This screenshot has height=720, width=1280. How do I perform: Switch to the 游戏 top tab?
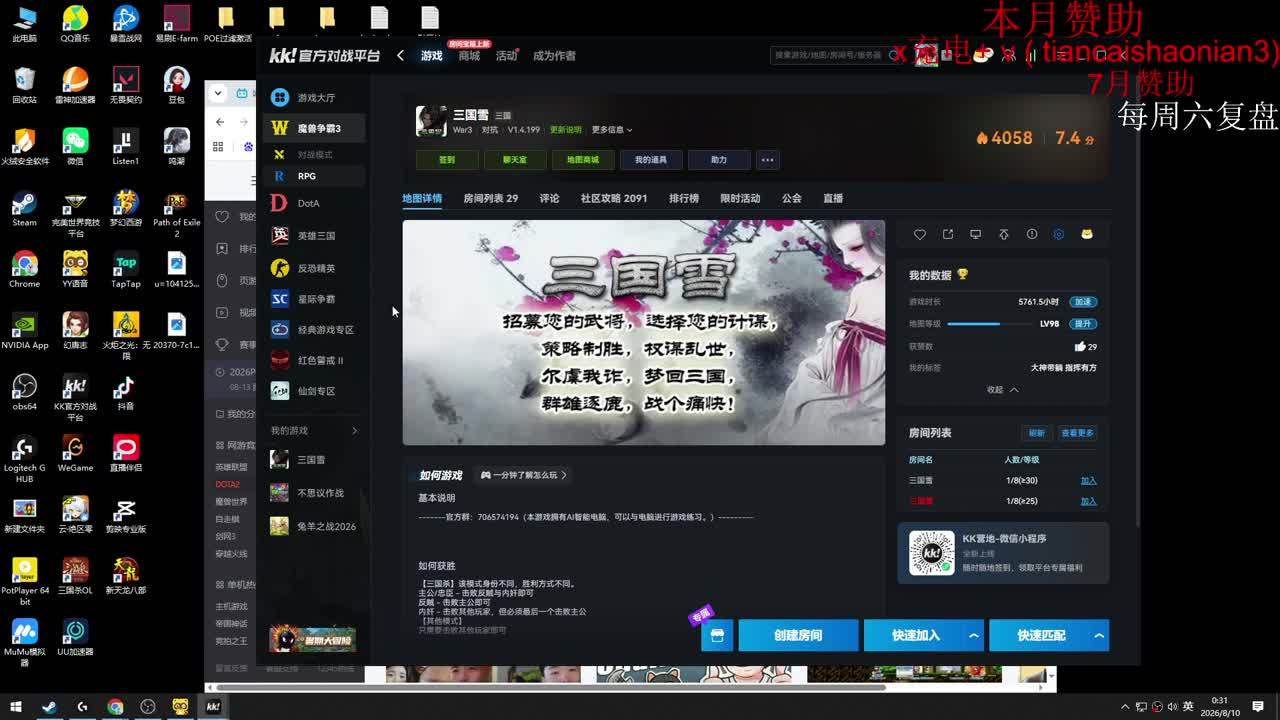pyautogui.click(x=432, y=56)
